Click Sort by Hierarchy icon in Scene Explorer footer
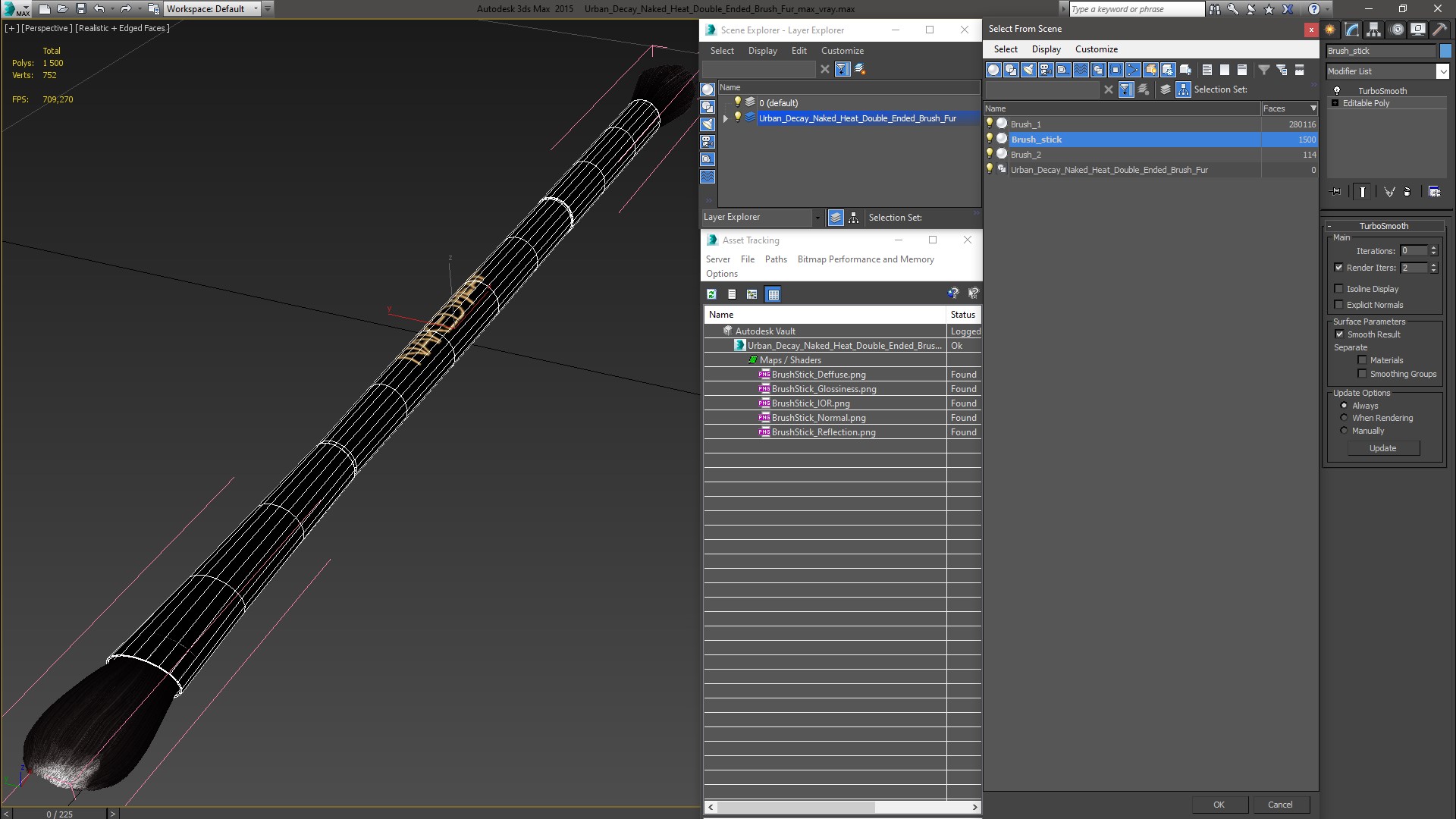1456x819 pixels. click(854, 218)
